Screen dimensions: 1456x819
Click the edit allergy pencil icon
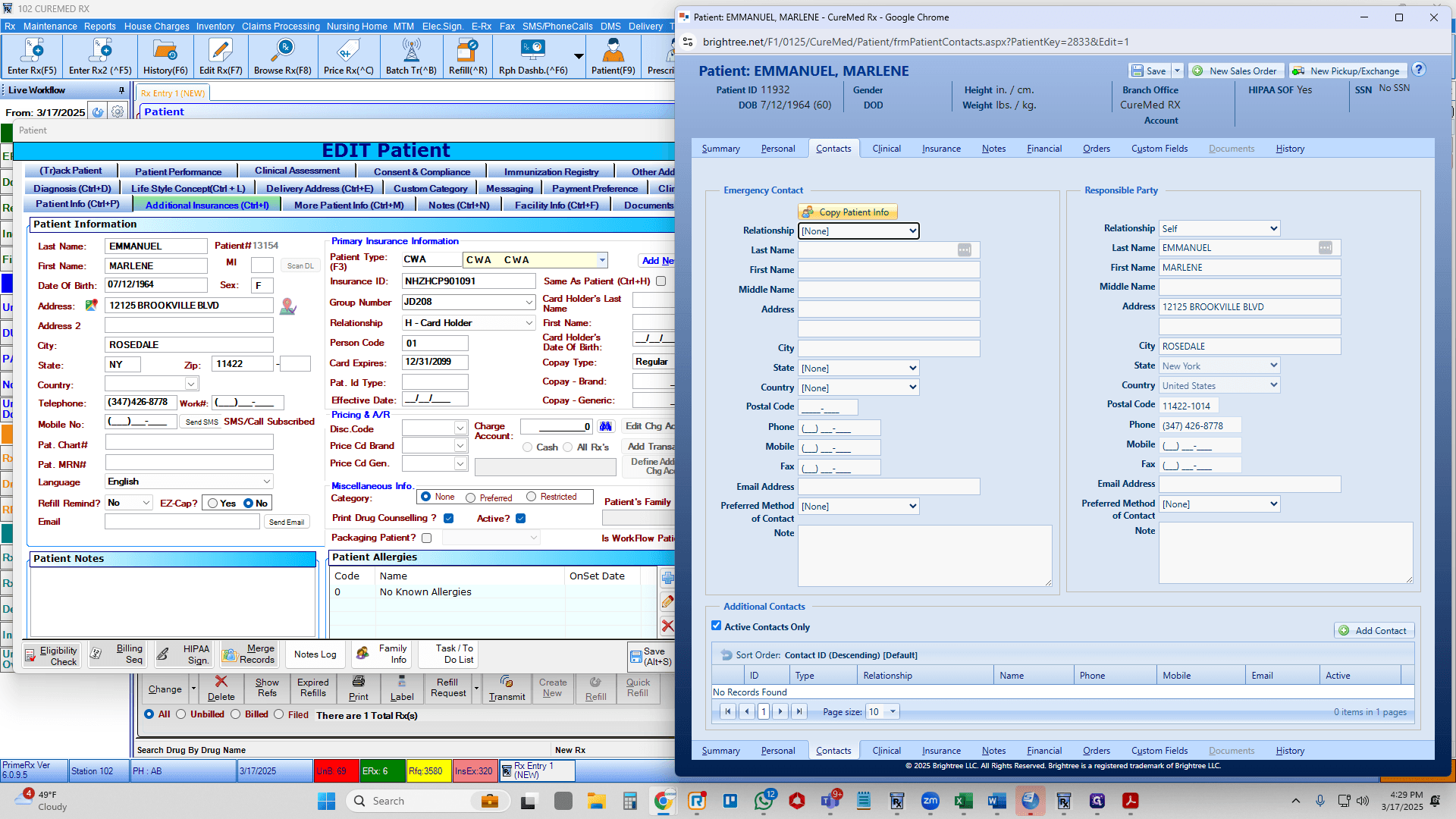[667, 602]
